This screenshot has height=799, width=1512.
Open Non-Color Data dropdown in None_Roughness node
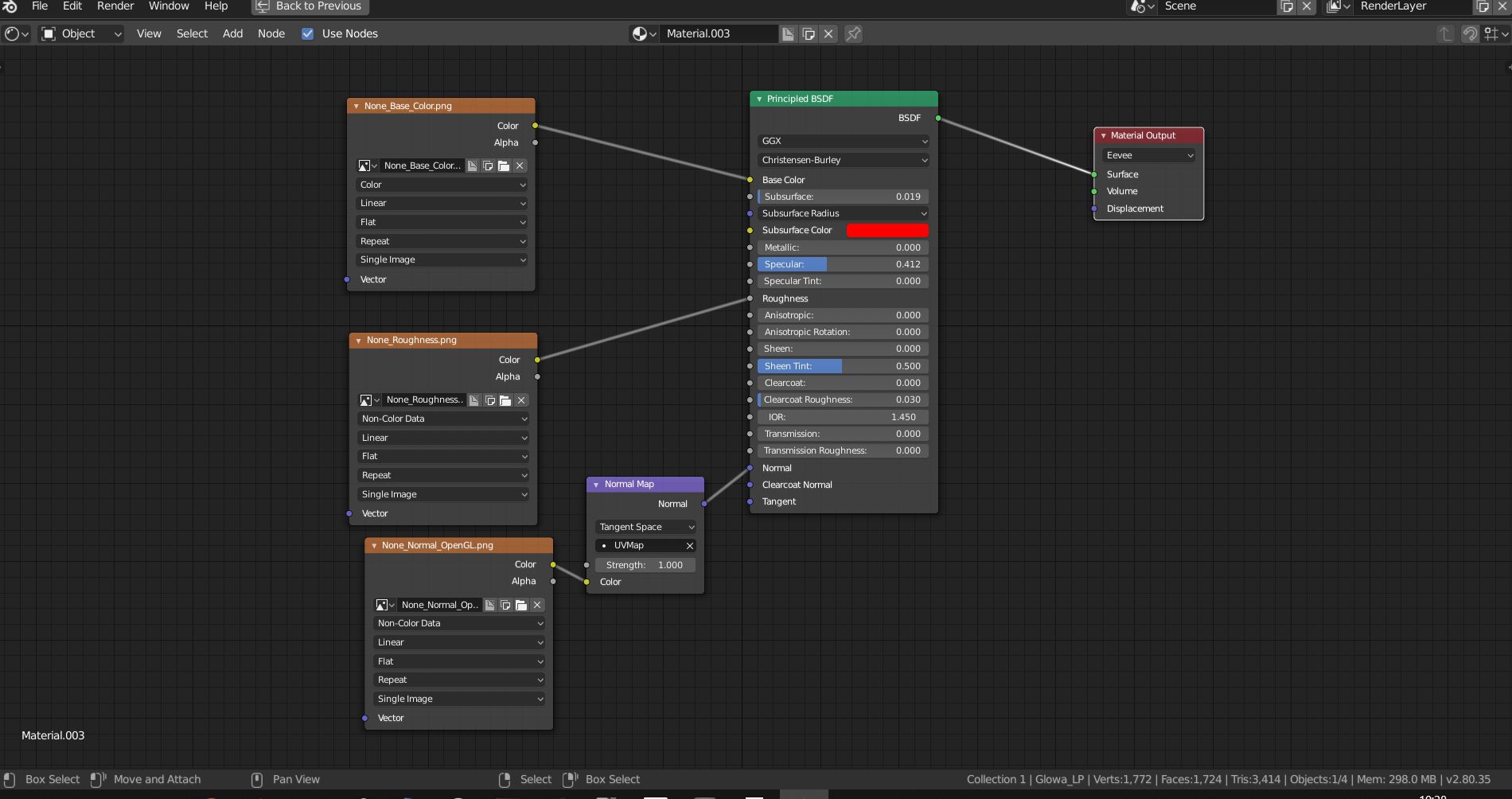(443, 419)
